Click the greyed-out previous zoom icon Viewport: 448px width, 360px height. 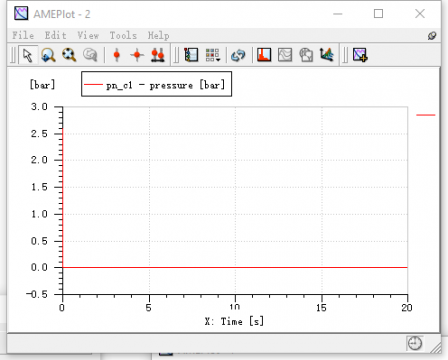coord(90,55)
